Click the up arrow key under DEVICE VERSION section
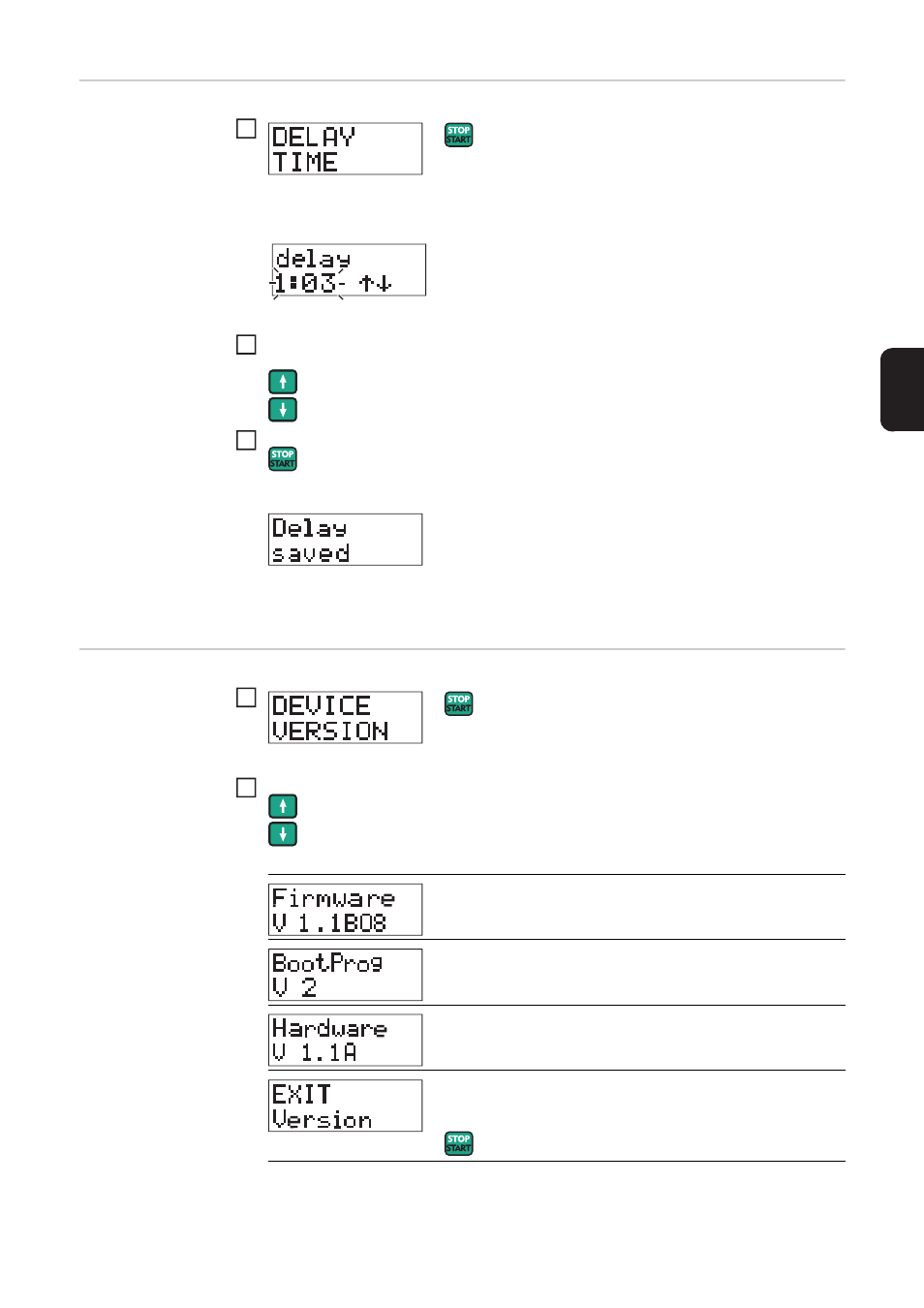The image size is (924, 1308). [x=283, y=806]
